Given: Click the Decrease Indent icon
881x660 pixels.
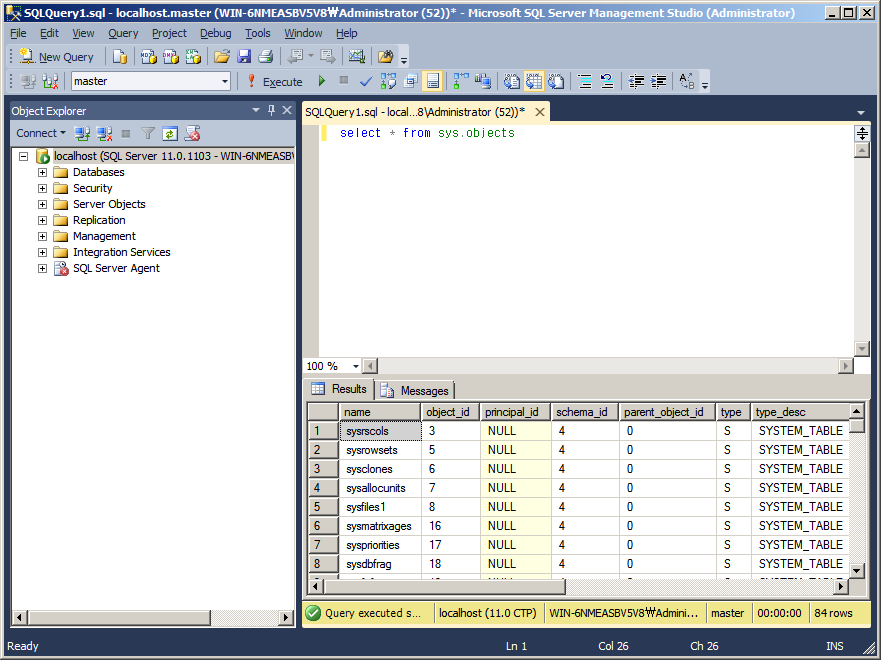Looking at the screenshot, I should [x=636, y=81].
